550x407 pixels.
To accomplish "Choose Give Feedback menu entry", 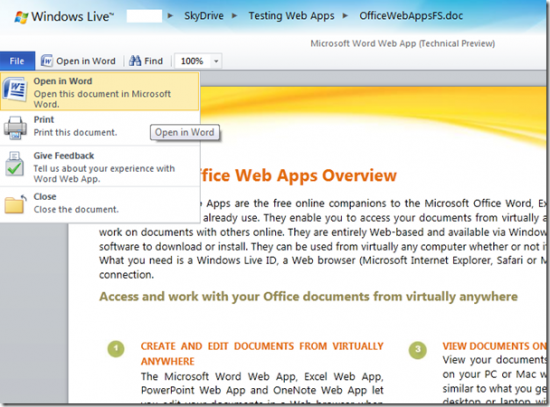I will [x=100, y=166].
